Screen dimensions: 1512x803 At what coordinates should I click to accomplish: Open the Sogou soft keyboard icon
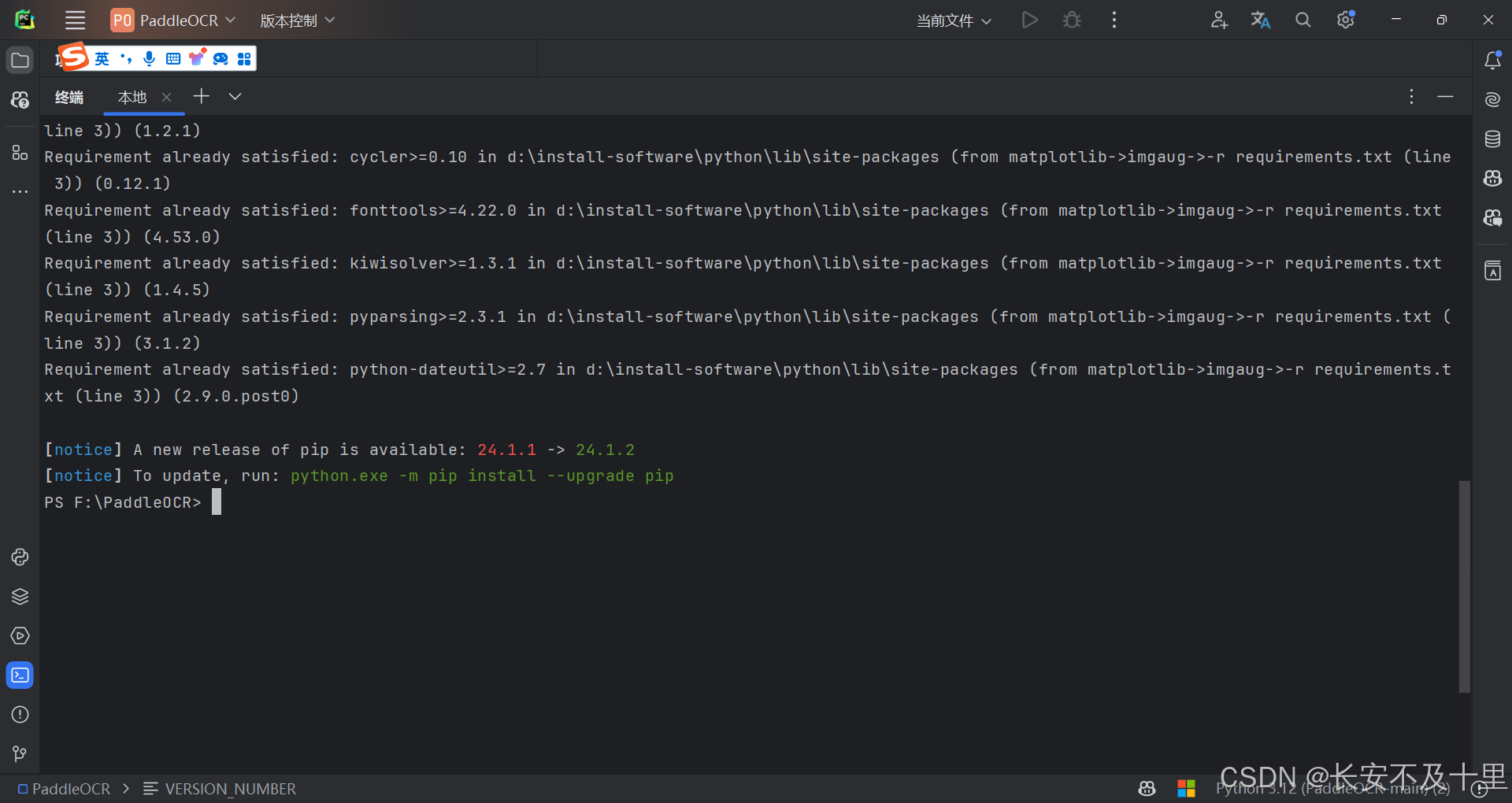173,58
